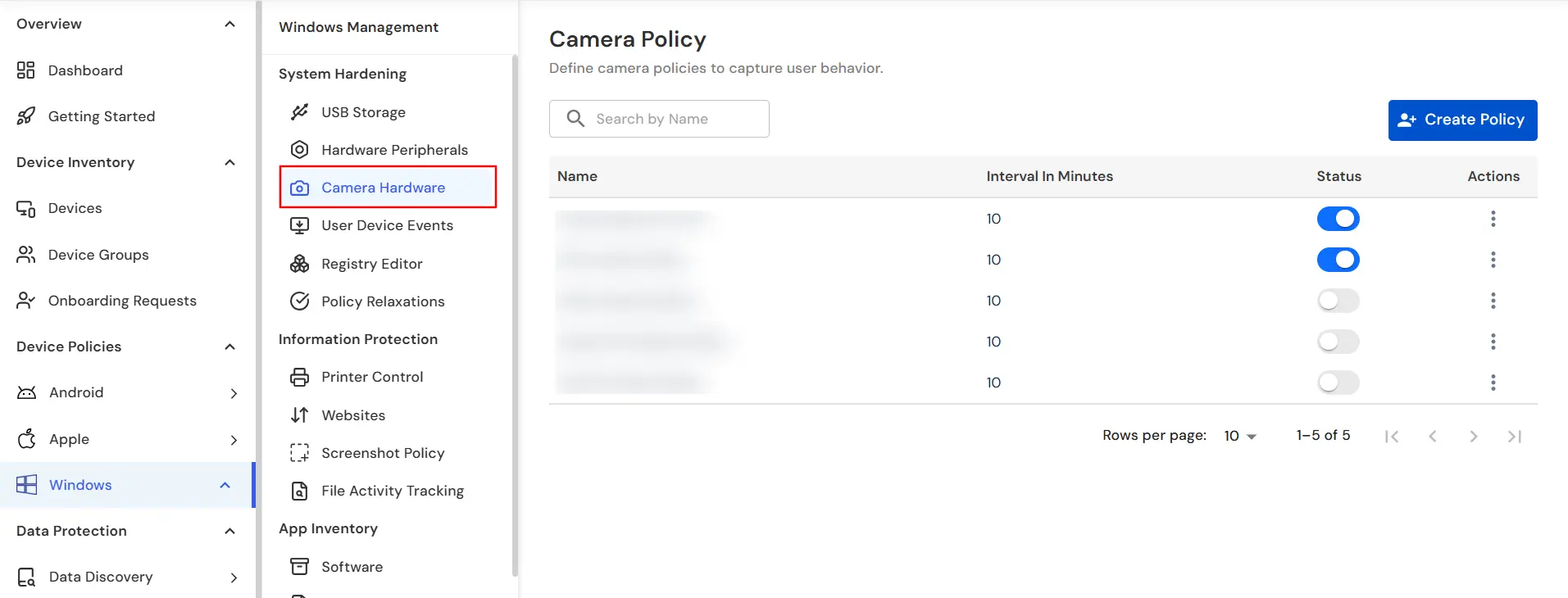
Task: Enable the fifth policy's status toggle
Action: [x=1338, y=383]
